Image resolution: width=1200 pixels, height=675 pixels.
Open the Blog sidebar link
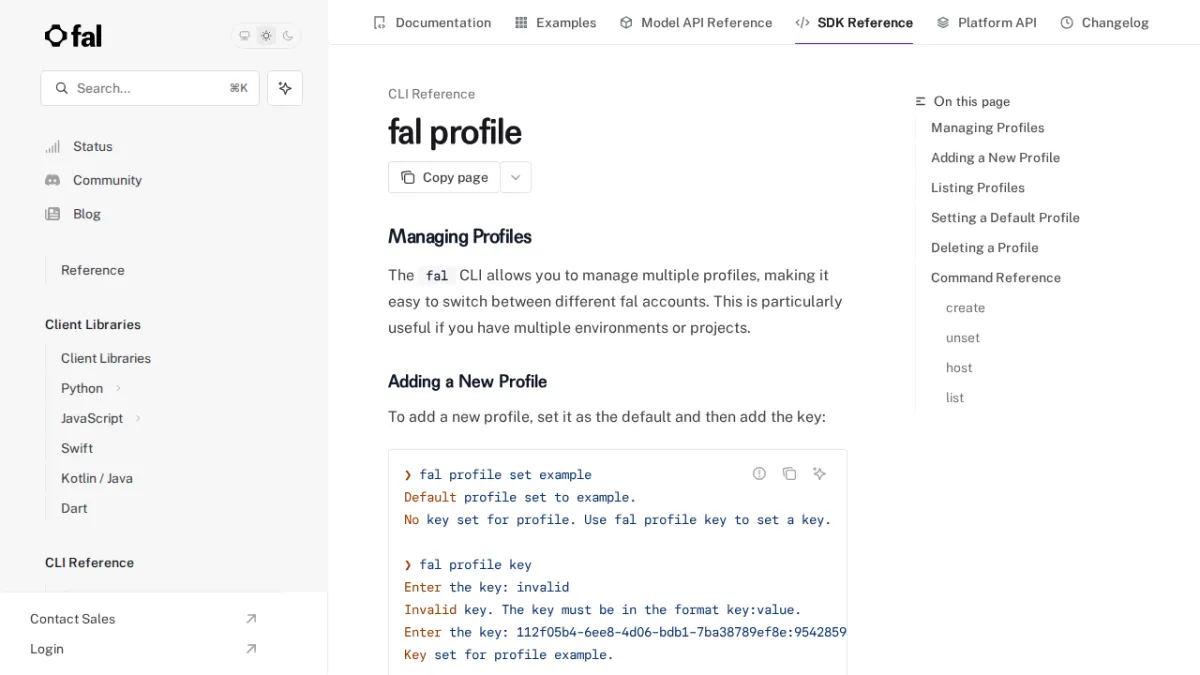click(87, 214)
